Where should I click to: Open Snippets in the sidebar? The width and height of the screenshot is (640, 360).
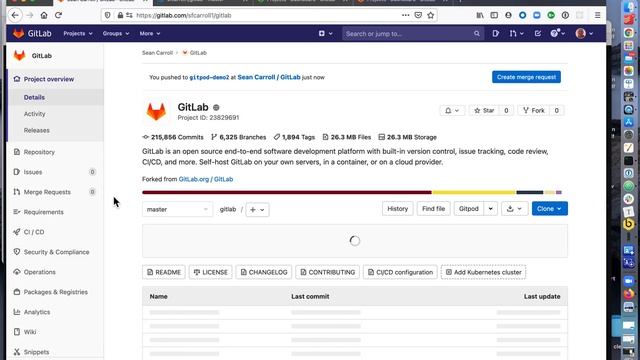pos(36,352)
